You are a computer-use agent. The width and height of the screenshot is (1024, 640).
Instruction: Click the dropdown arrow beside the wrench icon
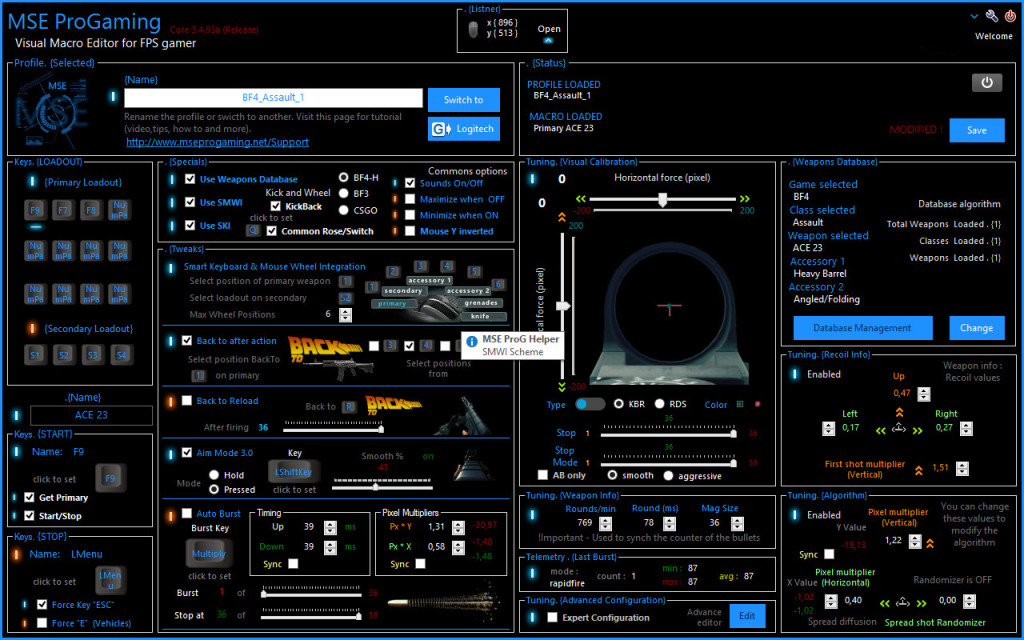[x=975, y=16]
